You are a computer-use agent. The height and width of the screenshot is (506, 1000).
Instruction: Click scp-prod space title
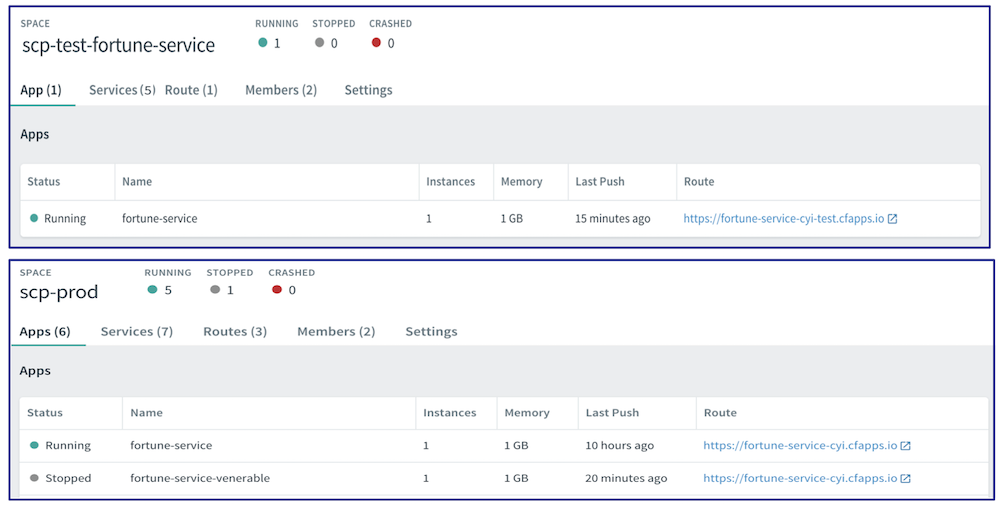coord(59,292)
